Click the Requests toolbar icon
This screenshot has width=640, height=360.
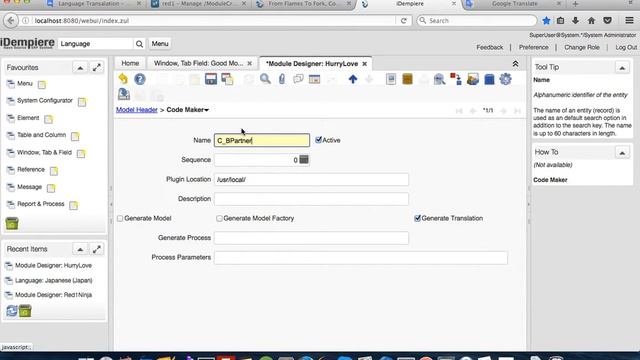tap(473, 79)
